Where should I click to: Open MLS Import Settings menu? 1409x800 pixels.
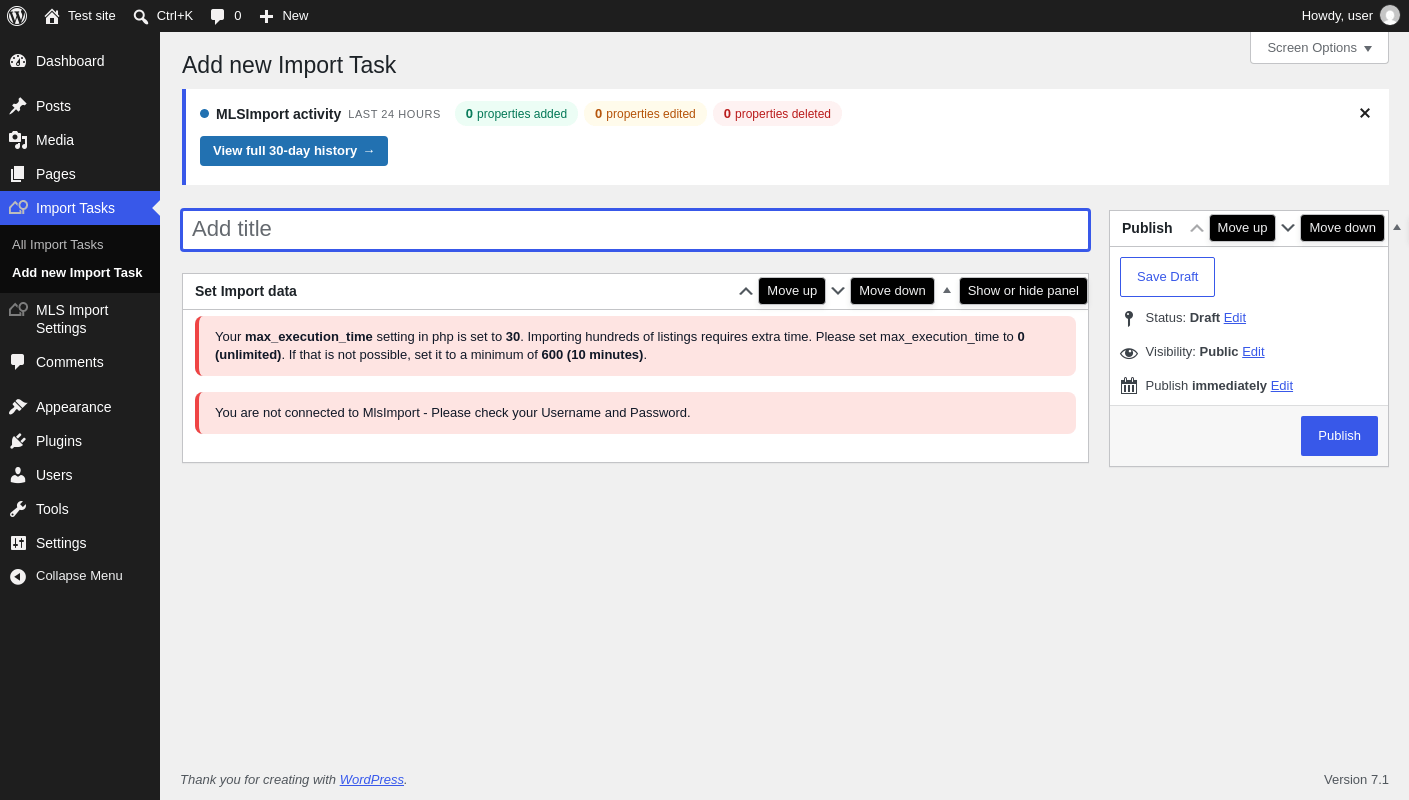click(80, 319)
